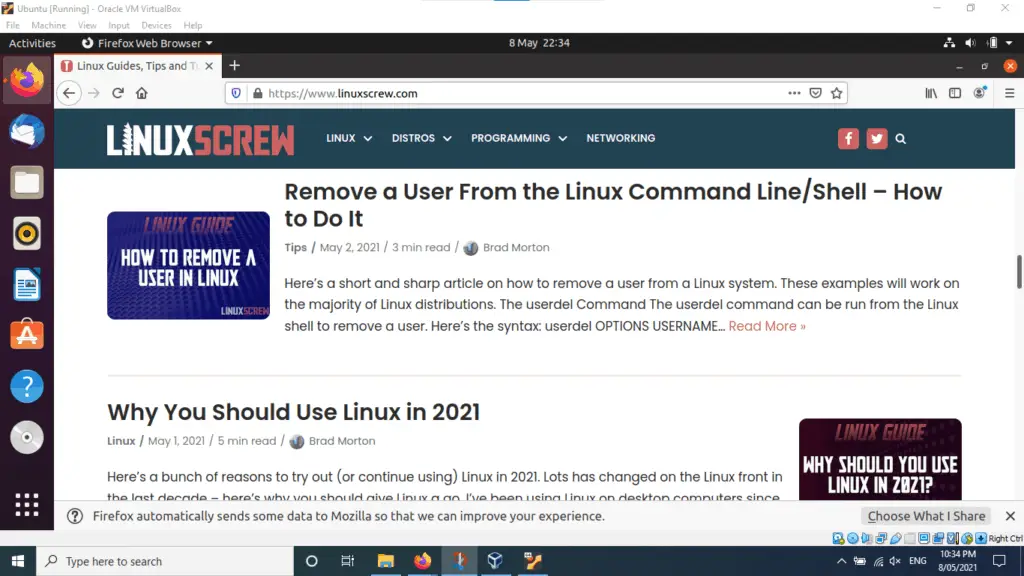
Task: Open Ubuntu Software from the dock
Action: pyautogui.click(x=27, y=335)
